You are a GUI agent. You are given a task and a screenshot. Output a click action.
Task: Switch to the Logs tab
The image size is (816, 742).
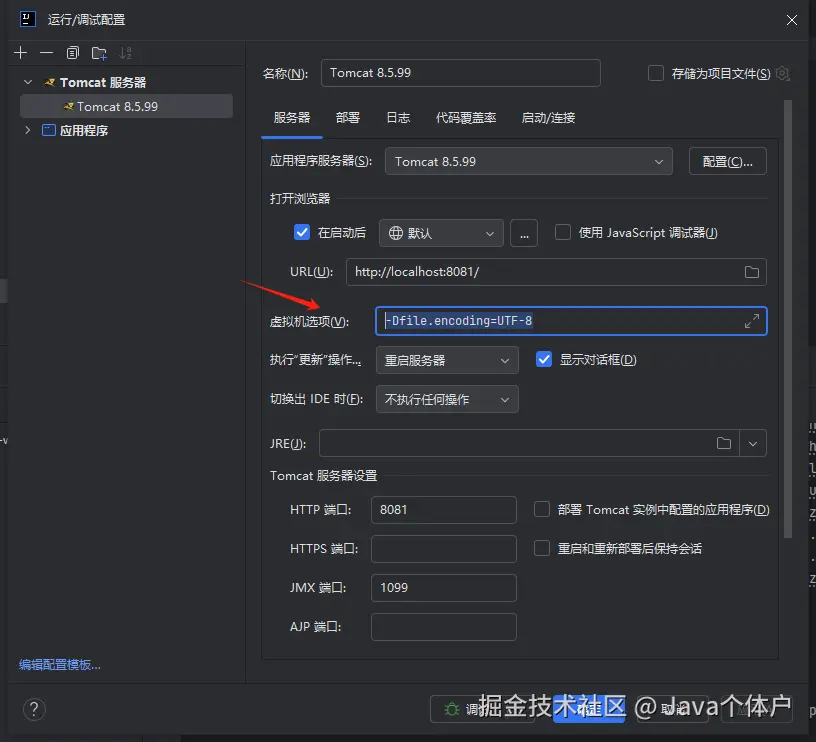(x=398, y=118)
